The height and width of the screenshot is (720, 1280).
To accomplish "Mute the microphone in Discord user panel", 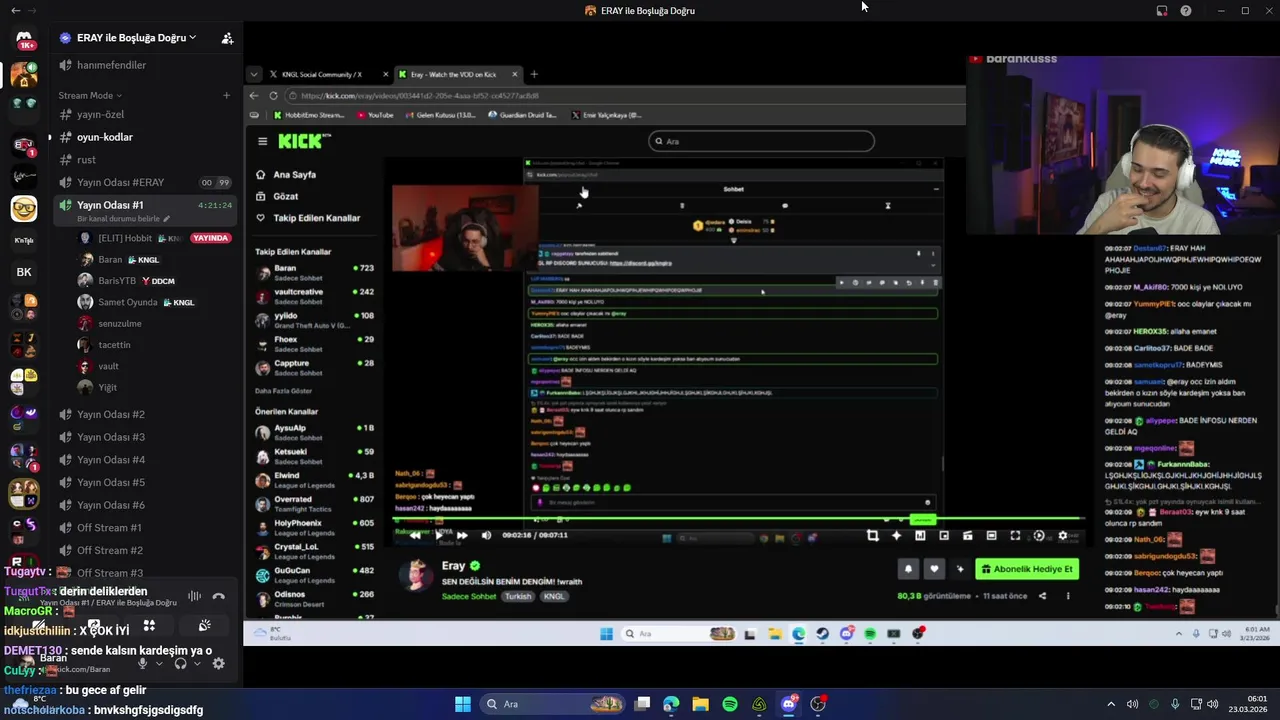I will (x=143, y=663).
